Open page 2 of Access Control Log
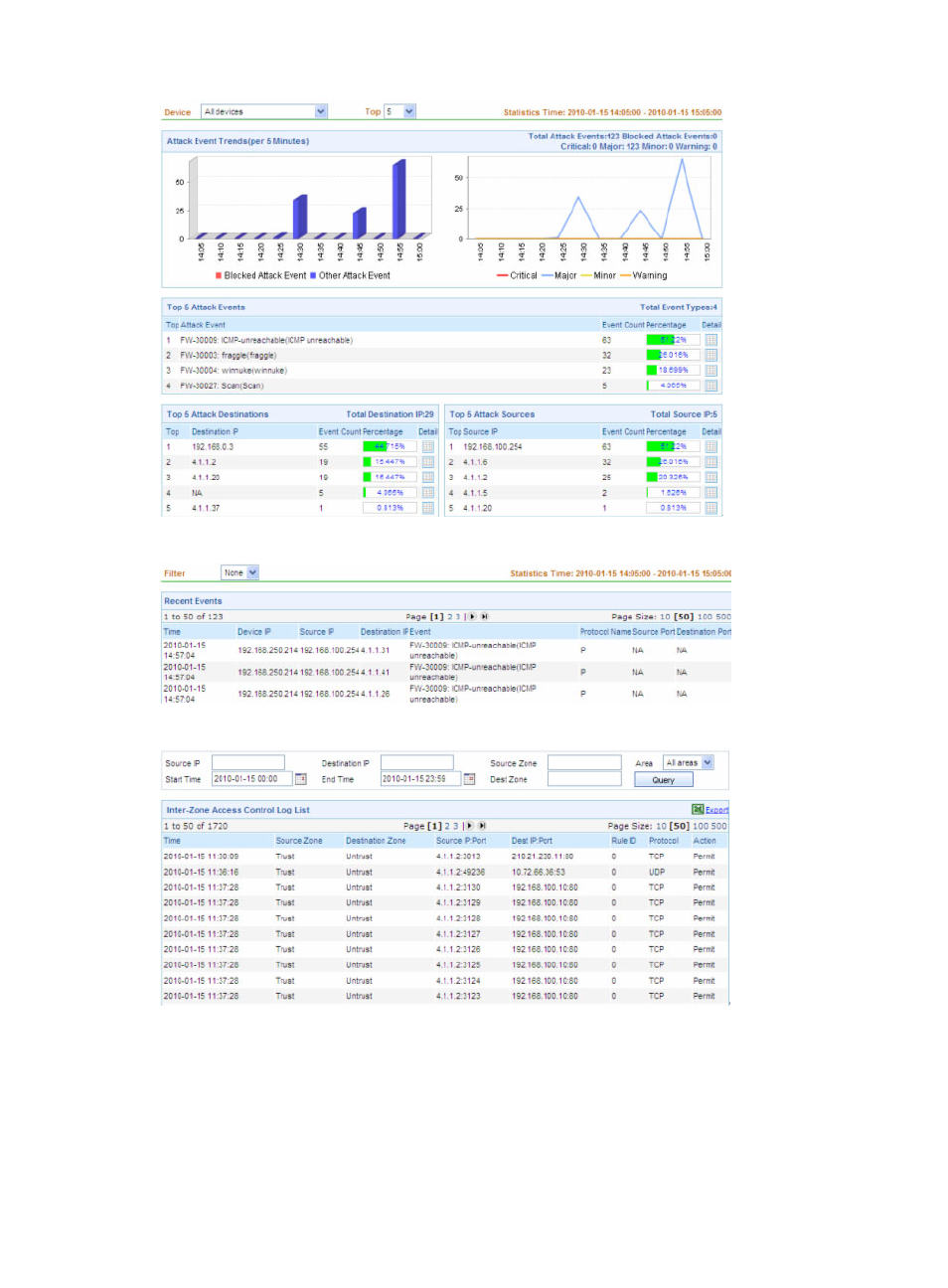 point(447,827)
